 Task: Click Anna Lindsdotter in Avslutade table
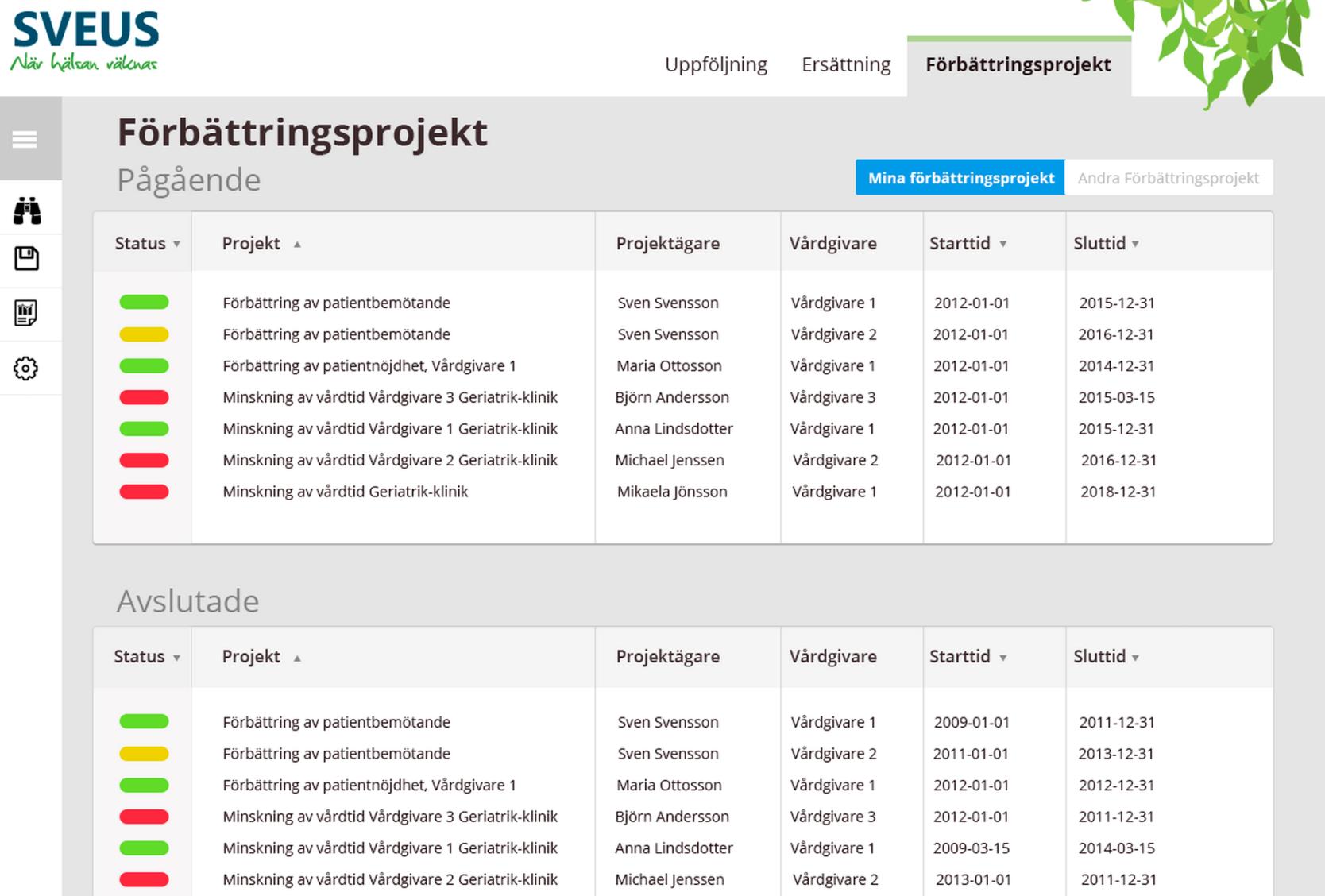[x=674, y=848]
